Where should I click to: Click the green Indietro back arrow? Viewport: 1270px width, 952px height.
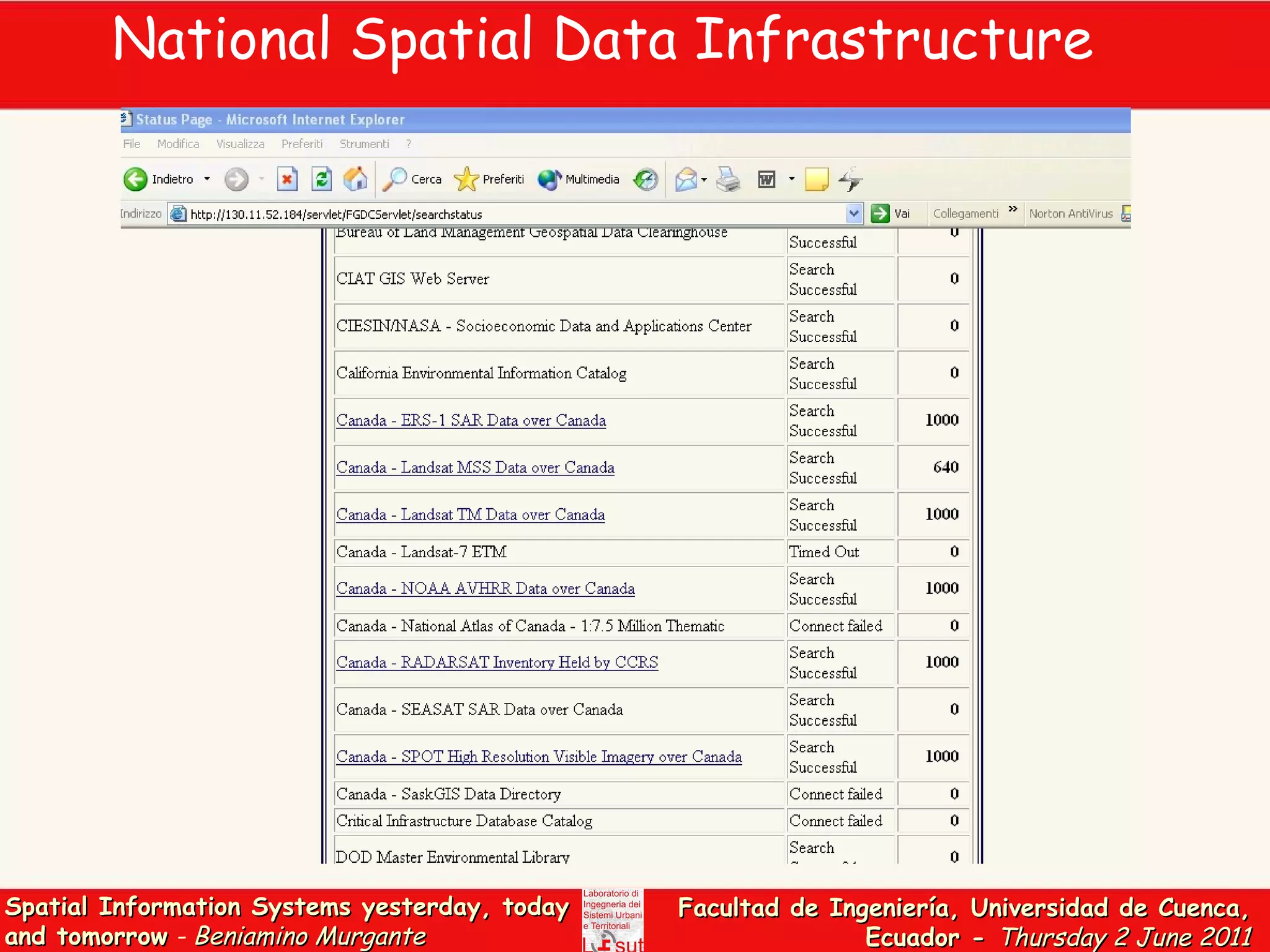(x=135, y=179)
